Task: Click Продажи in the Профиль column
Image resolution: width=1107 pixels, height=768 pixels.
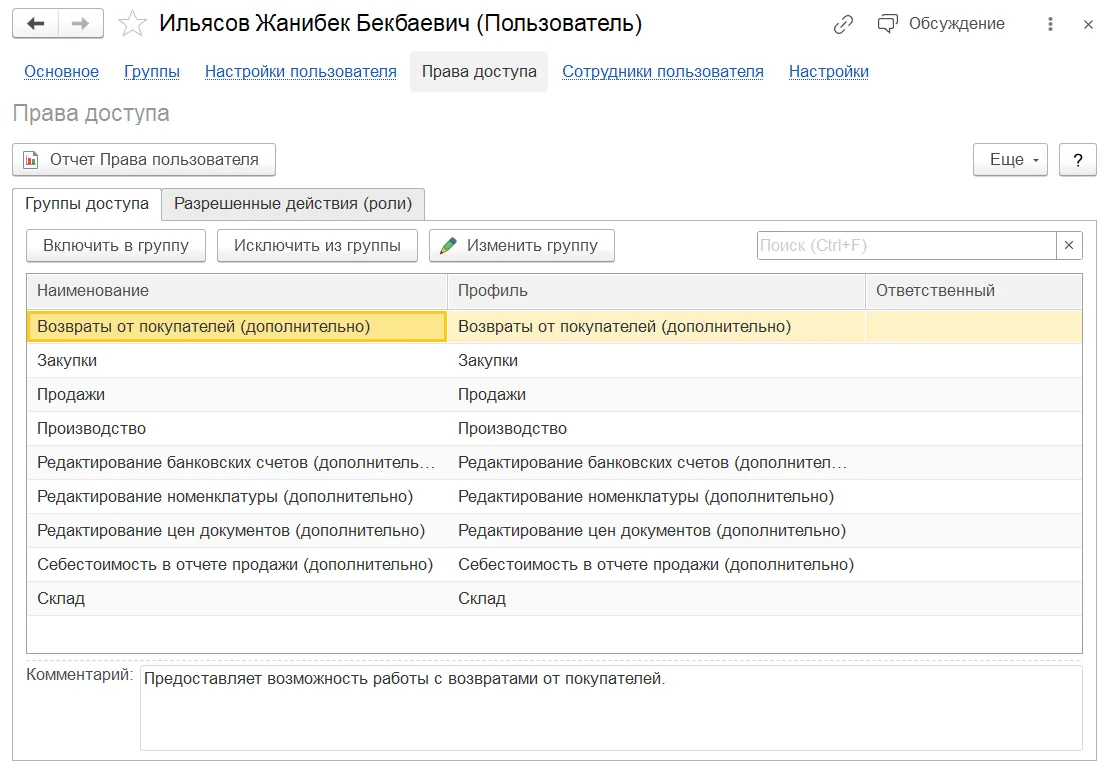Action: [656, 395]
